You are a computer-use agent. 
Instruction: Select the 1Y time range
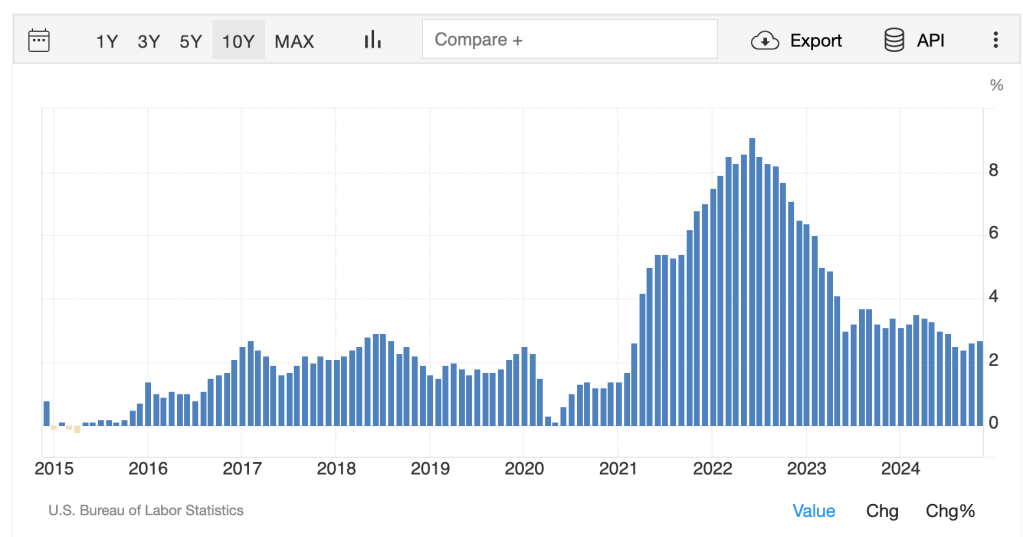107,41
